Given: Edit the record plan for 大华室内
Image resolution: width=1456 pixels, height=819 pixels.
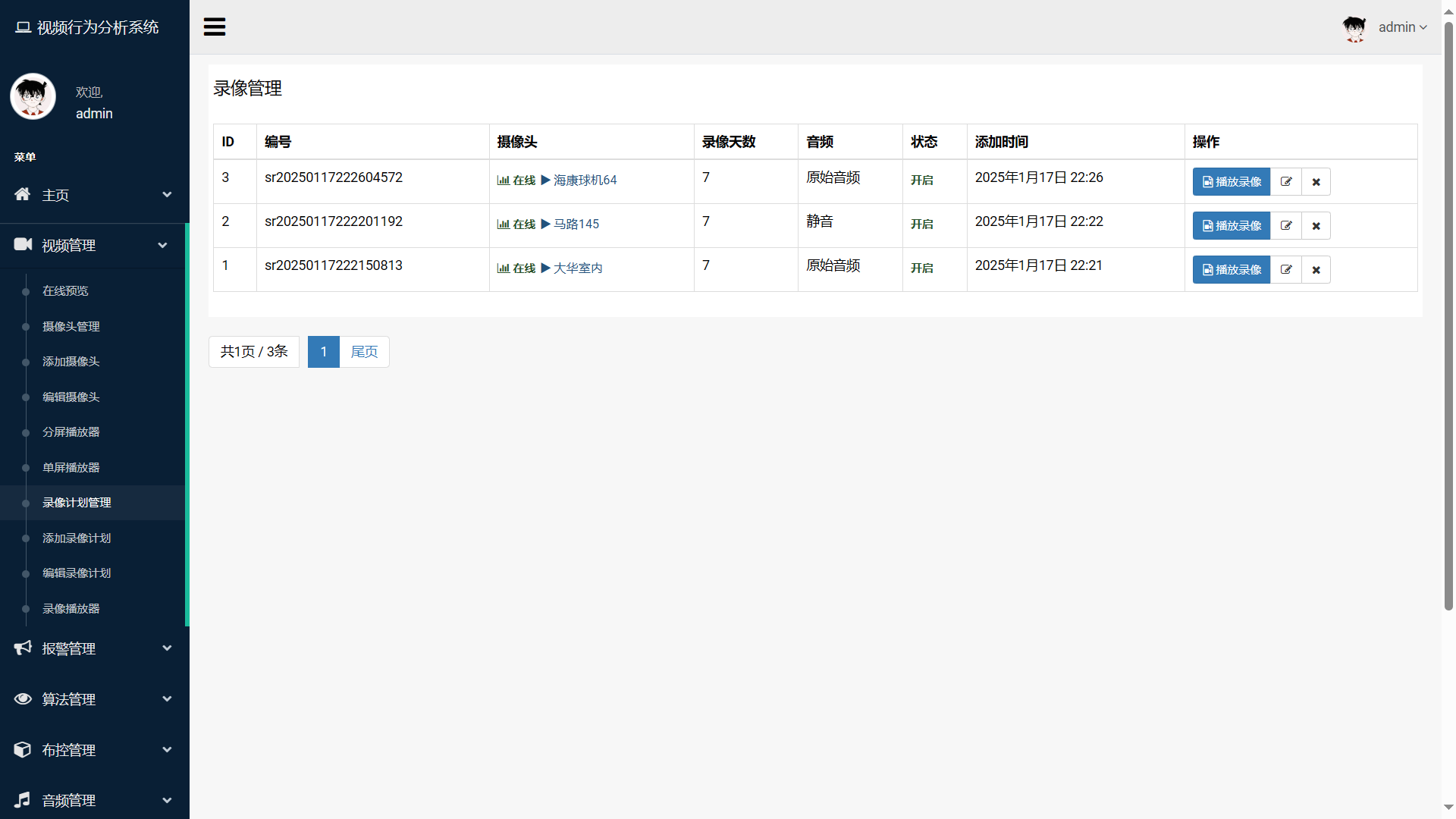Looking at the screenshot, I should 1286,270.
